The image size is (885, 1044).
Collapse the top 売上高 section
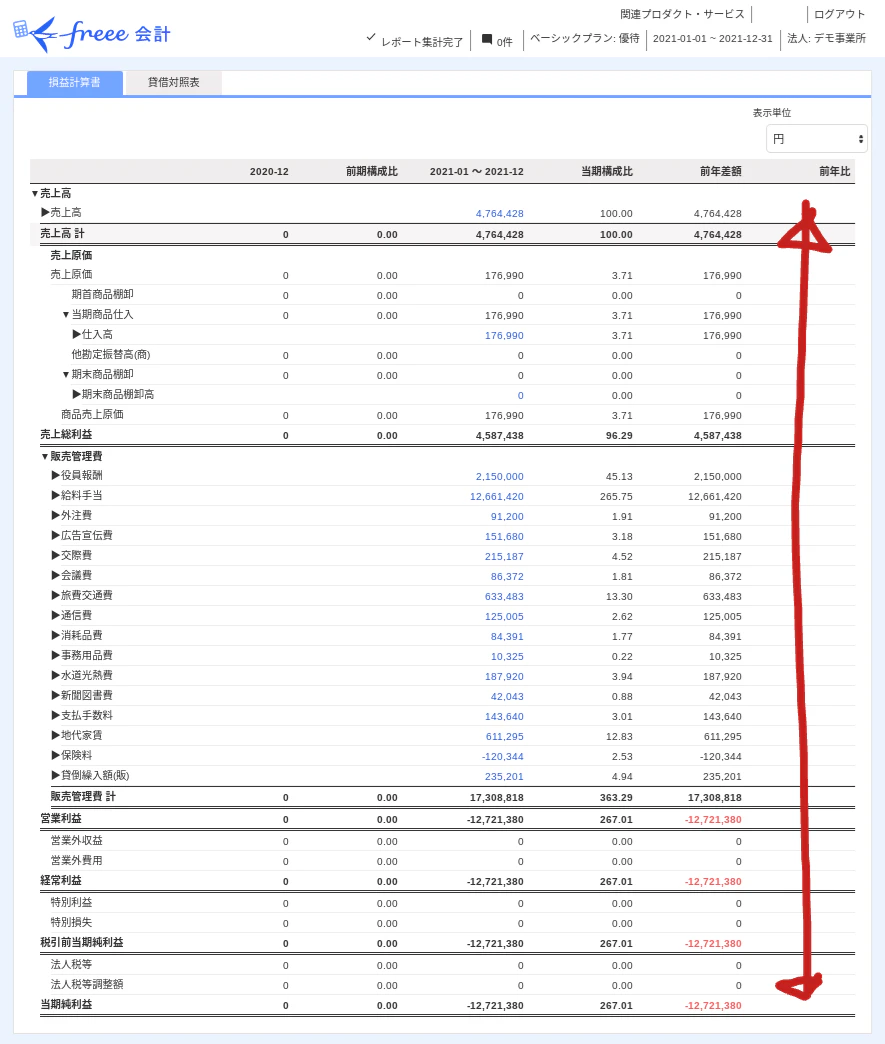click(x=35, y=194)
